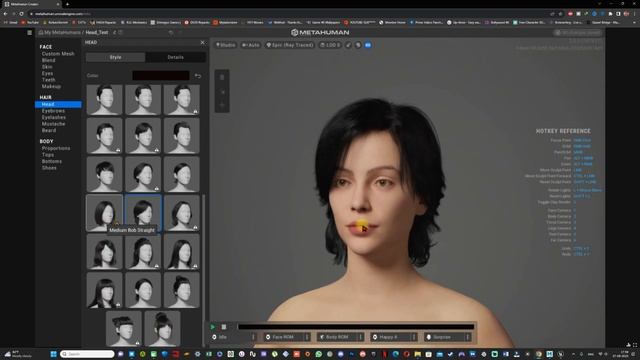Play the animation preview
The height and width of the screenshot is (360, 640).
pyautogui.click(x=213, y=327)
